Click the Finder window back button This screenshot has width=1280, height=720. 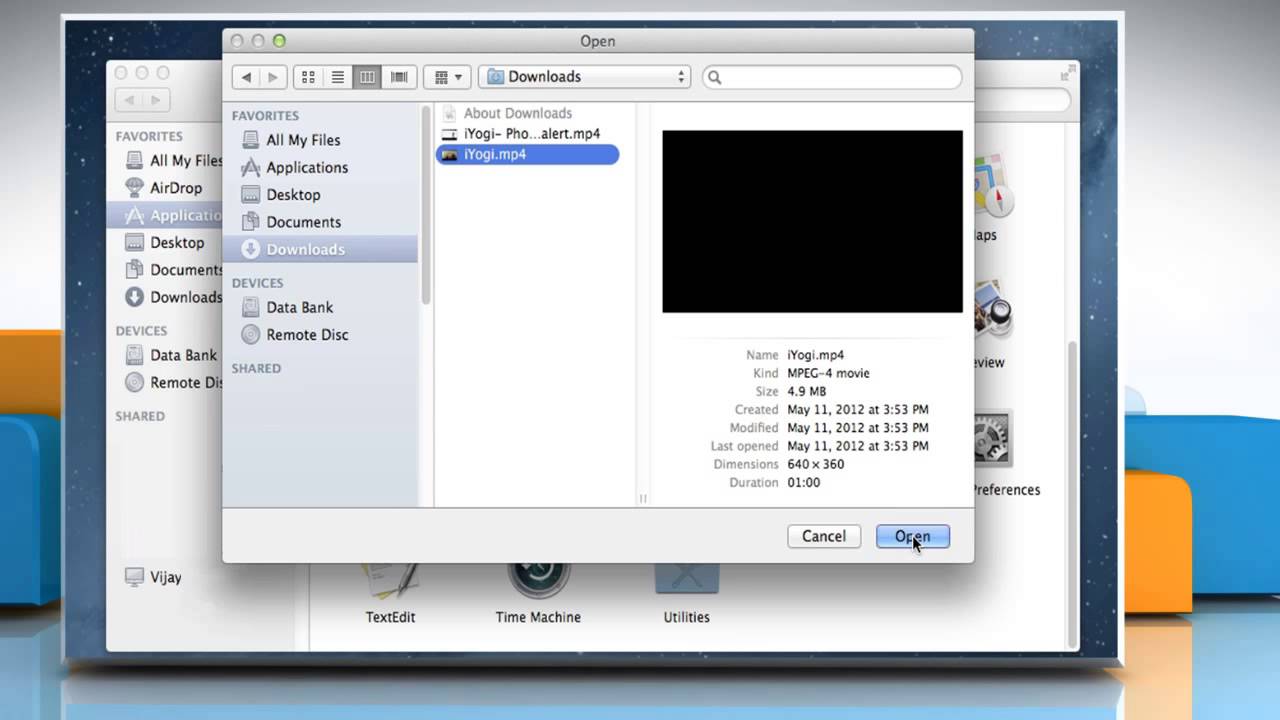point(131,100)
